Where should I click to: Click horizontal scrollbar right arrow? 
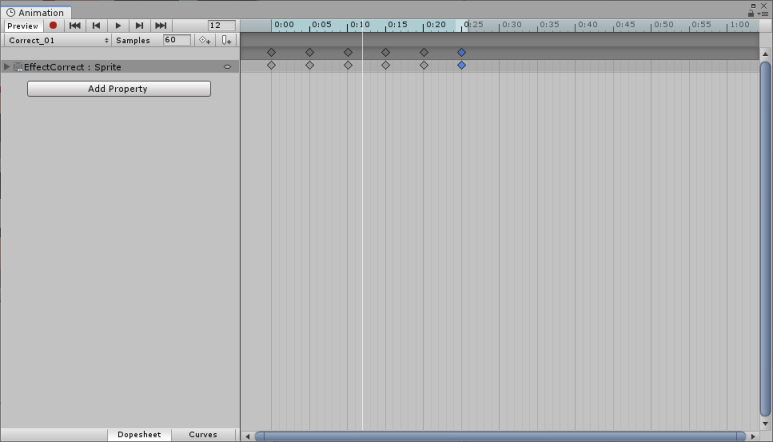(x=753, y=436)
